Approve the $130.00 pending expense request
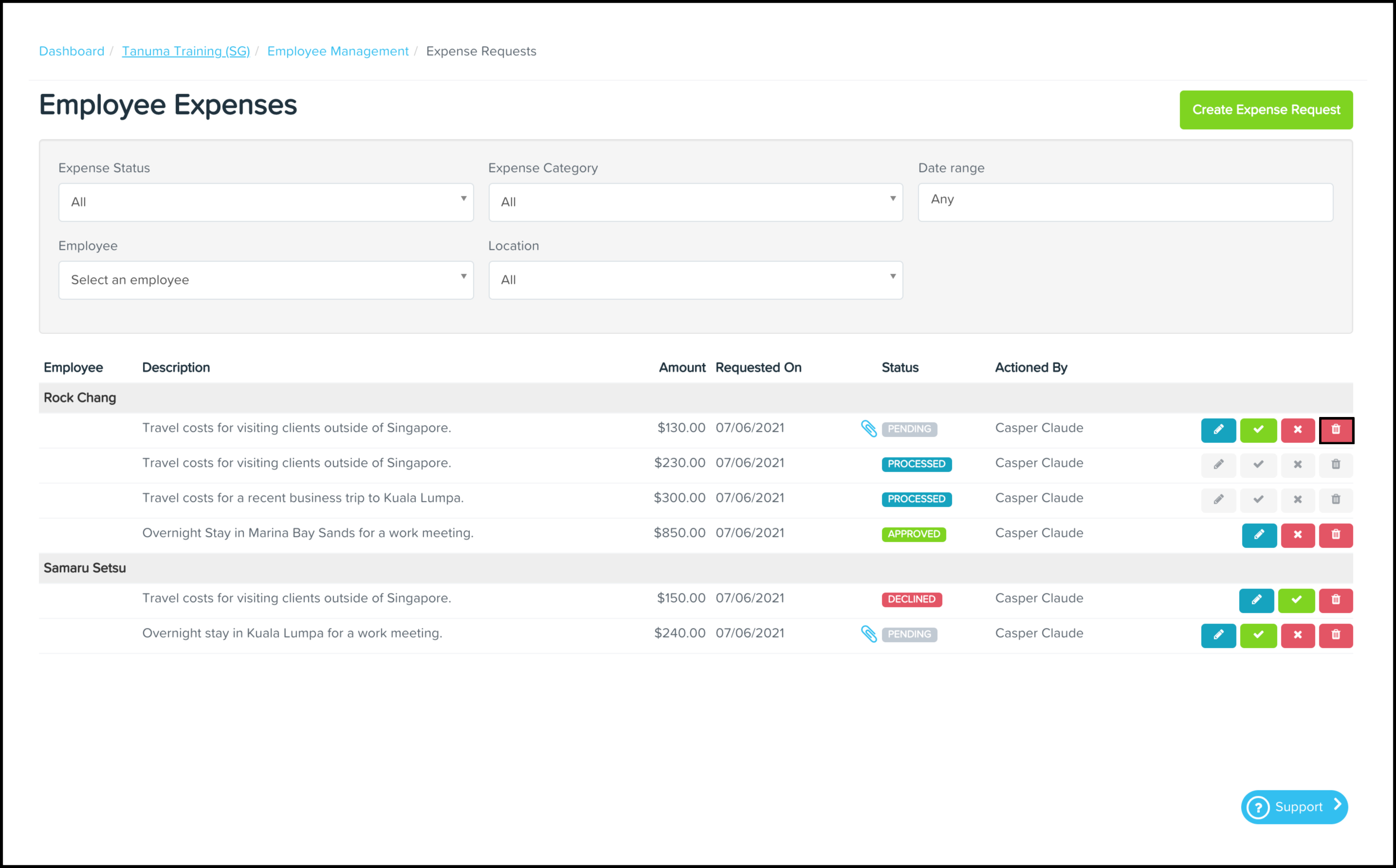The image size is (1396, 868). pyautogui.click(x=1258, y=430)
